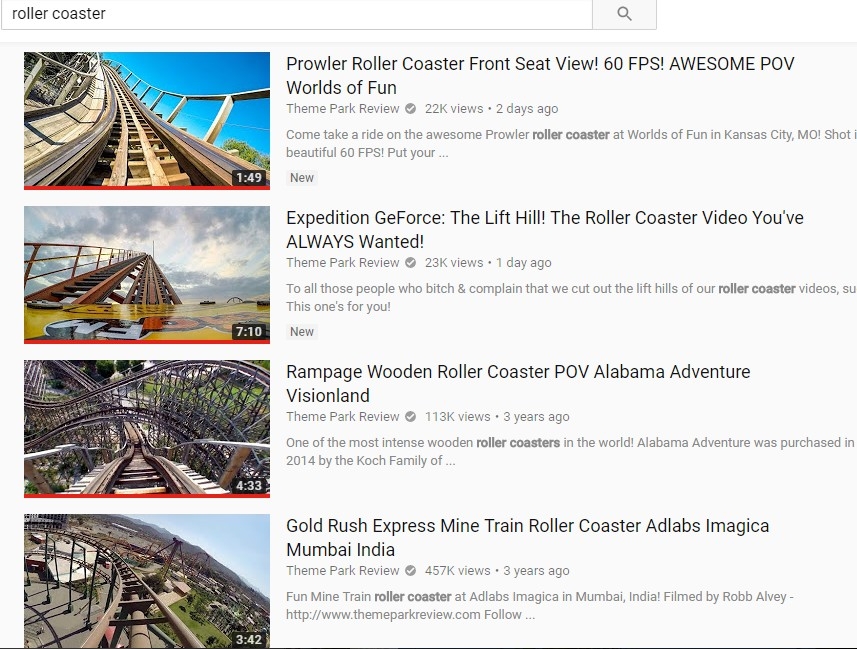Click the verified badge on the Rampage video
The width and height of the screenshot is (857, 649).
click(410, 417)
